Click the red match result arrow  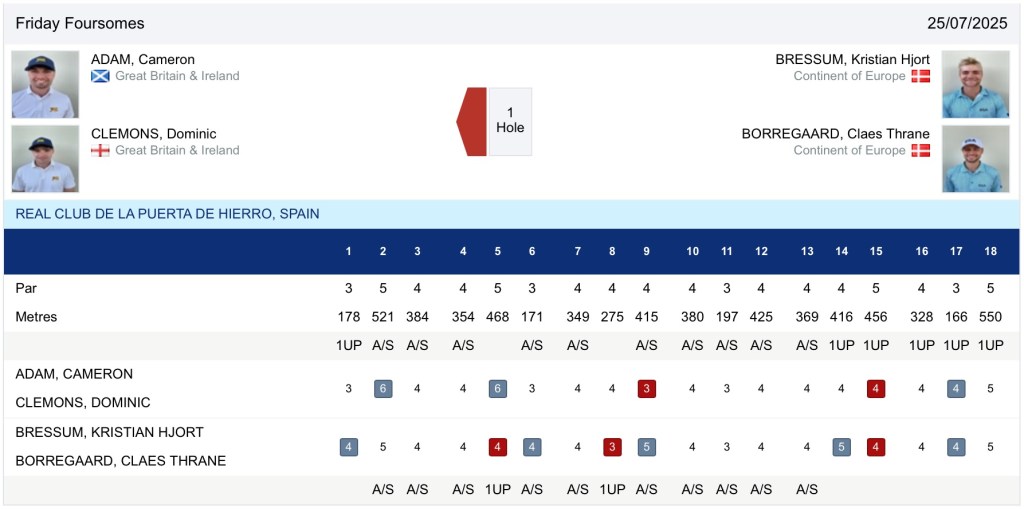[472, 122]
